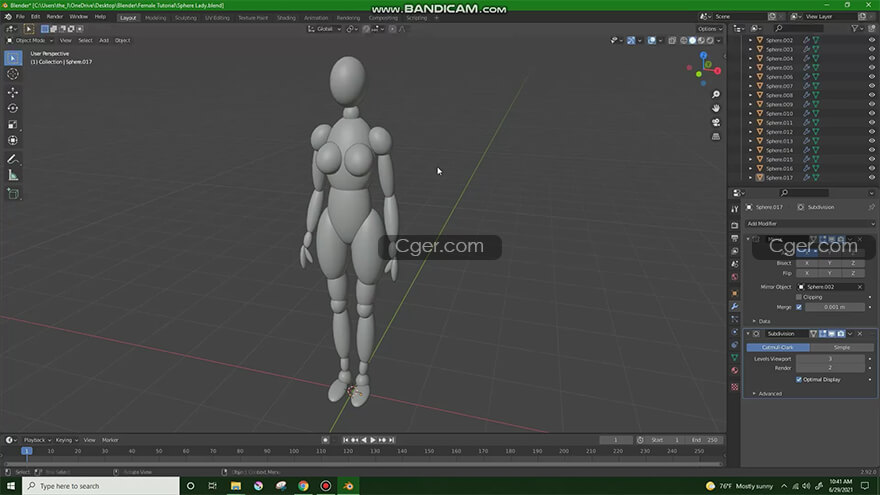The width and height of the screenshot is (880, 495).
Task: Select the Simple subdivision type button
Action: coord(841,347)
